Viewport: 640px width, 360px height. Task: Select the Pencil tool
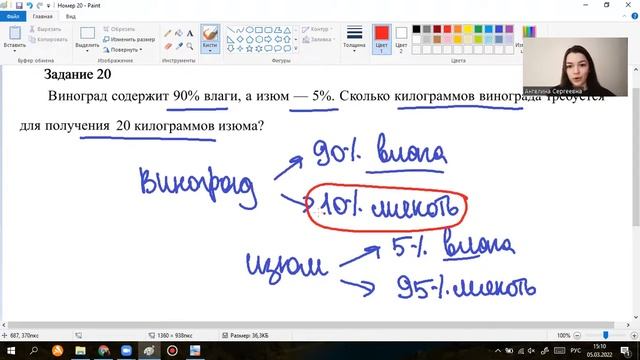(168, 33)
